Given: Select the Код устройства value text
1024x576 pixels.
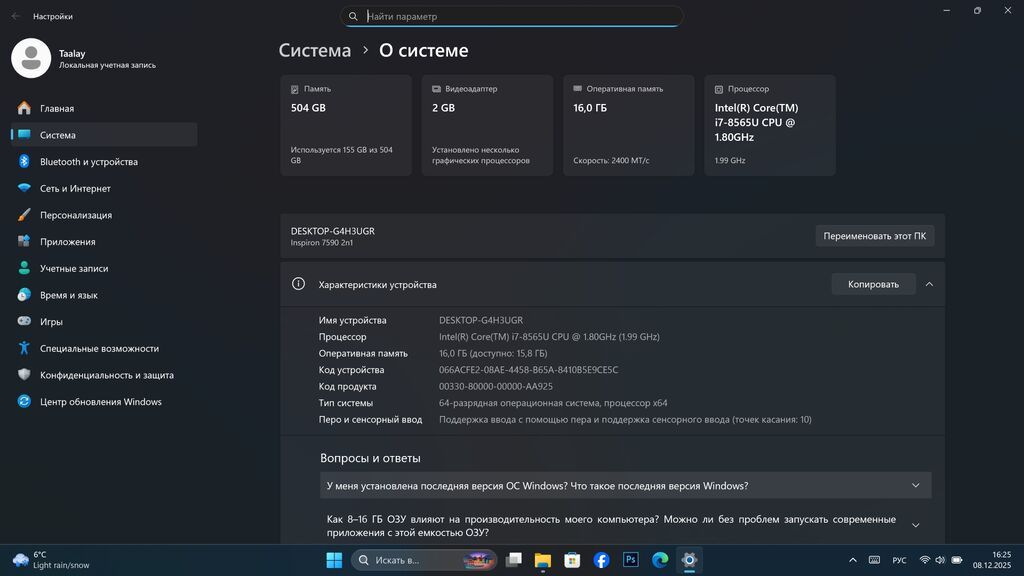Looking at the screenshot, I should [528, 370].
